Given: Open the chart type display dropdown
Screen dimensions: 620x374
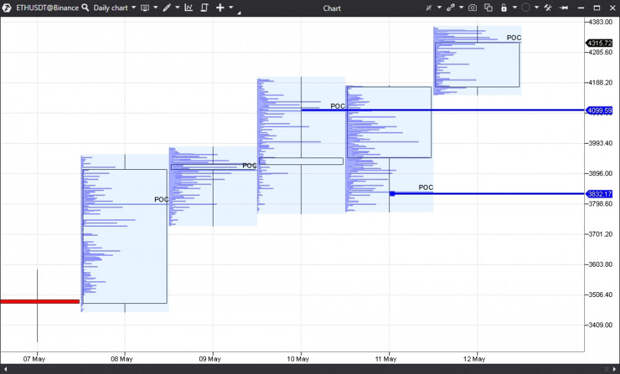Looking at the screenshot, I should coord(145,8).
